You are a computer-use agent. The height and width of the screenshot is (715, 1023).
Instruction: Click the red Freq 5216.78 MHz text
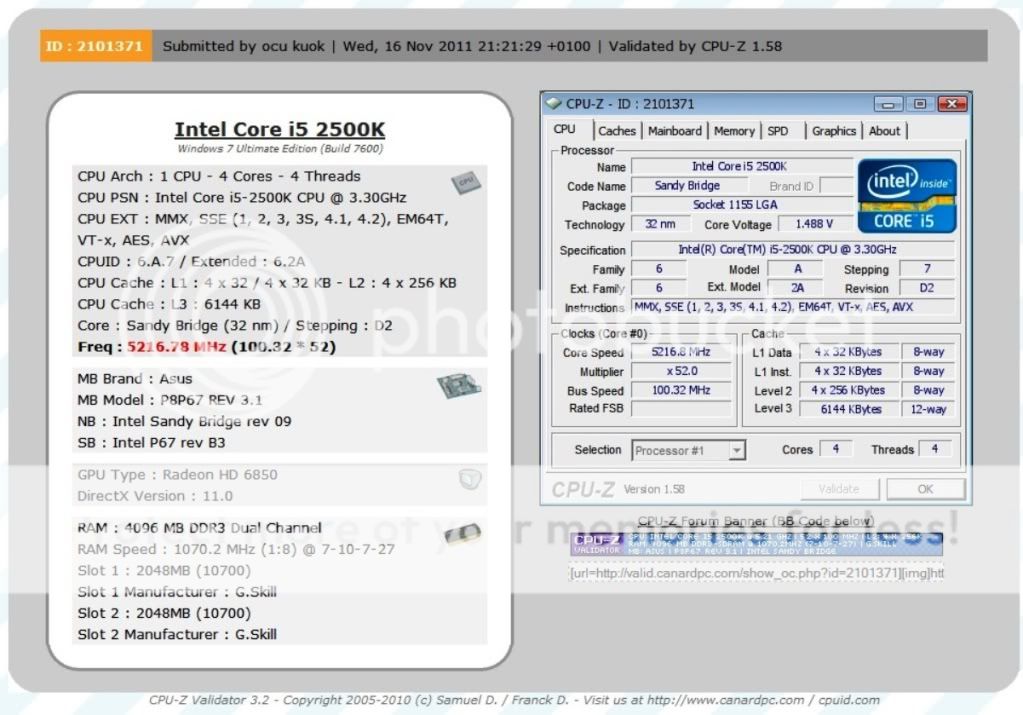pos(177,346)
